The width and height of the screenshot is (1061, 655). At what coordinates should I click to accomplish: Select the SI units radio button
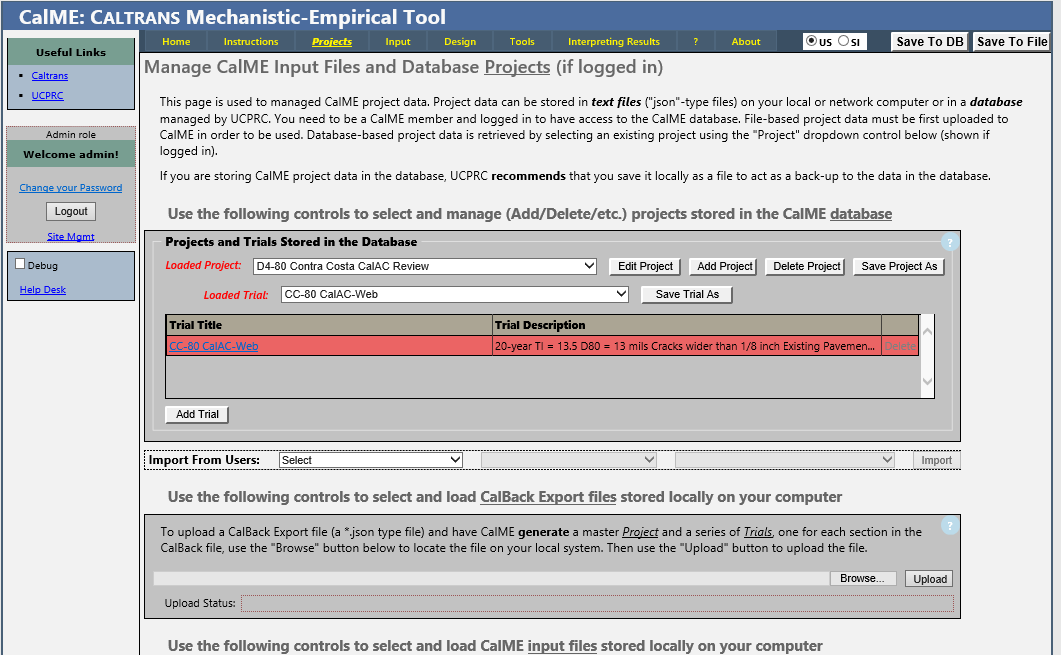click(x=844, y=41)
